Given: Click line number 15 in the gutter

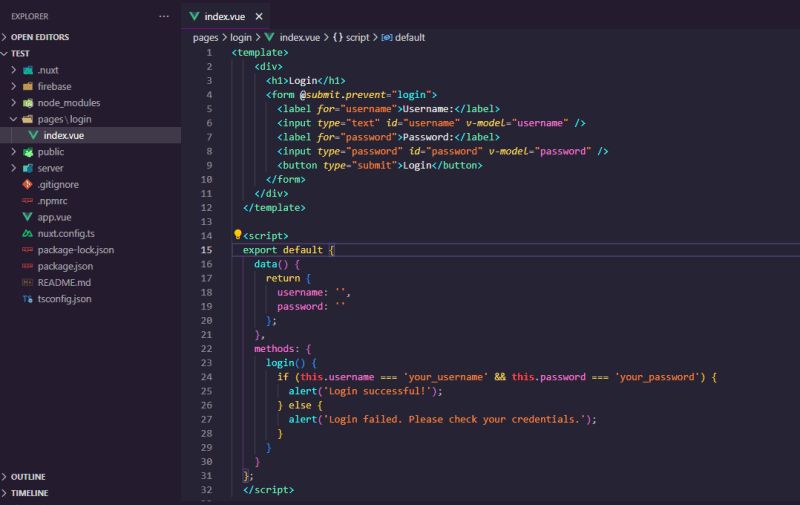Looking at the screenshot, I should pyautogui.click(x=206, y=250).
